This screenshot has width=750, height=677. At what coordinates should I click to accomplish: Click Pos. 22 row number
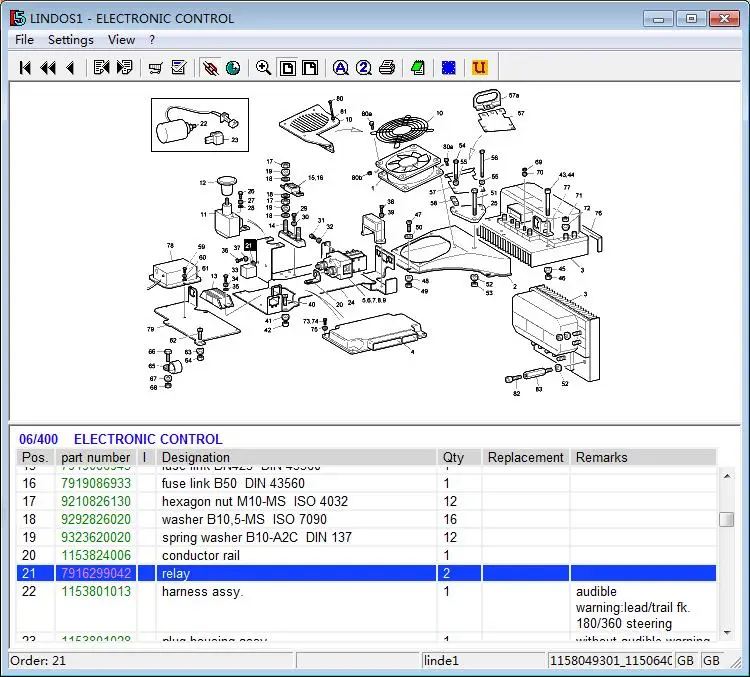click(29, 591)
